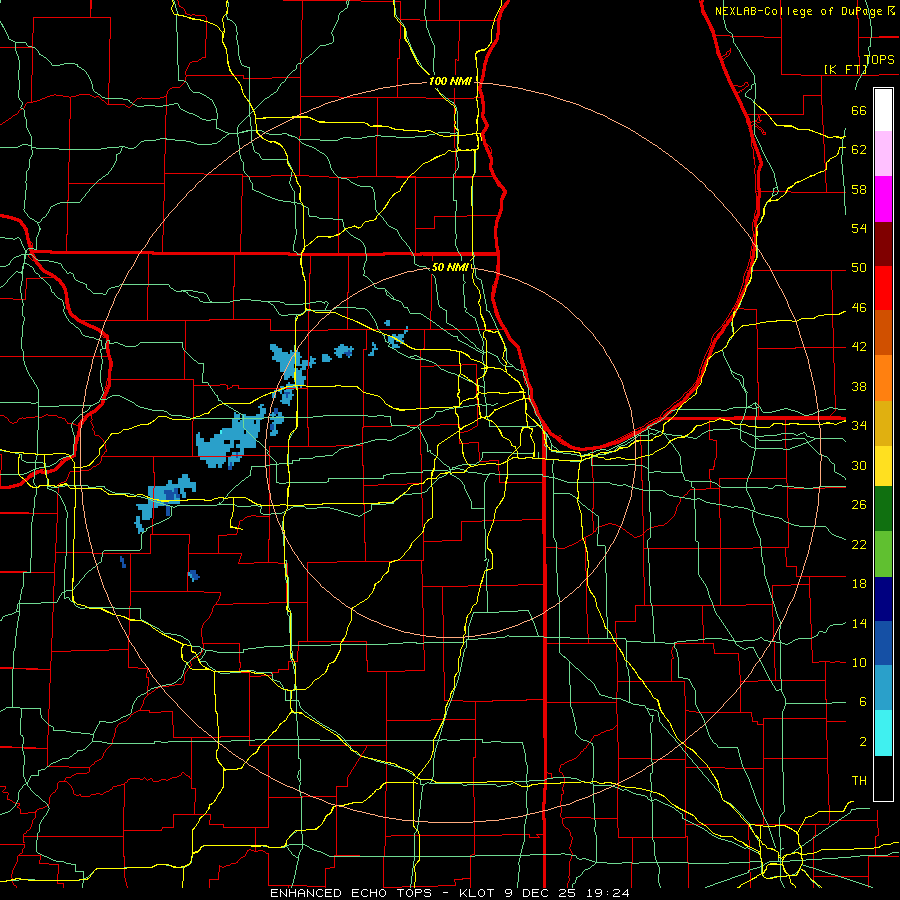Screen dimensions: 900x900
Task: Click the light steel-blue legend swatch
Action: tap(883, 688)
